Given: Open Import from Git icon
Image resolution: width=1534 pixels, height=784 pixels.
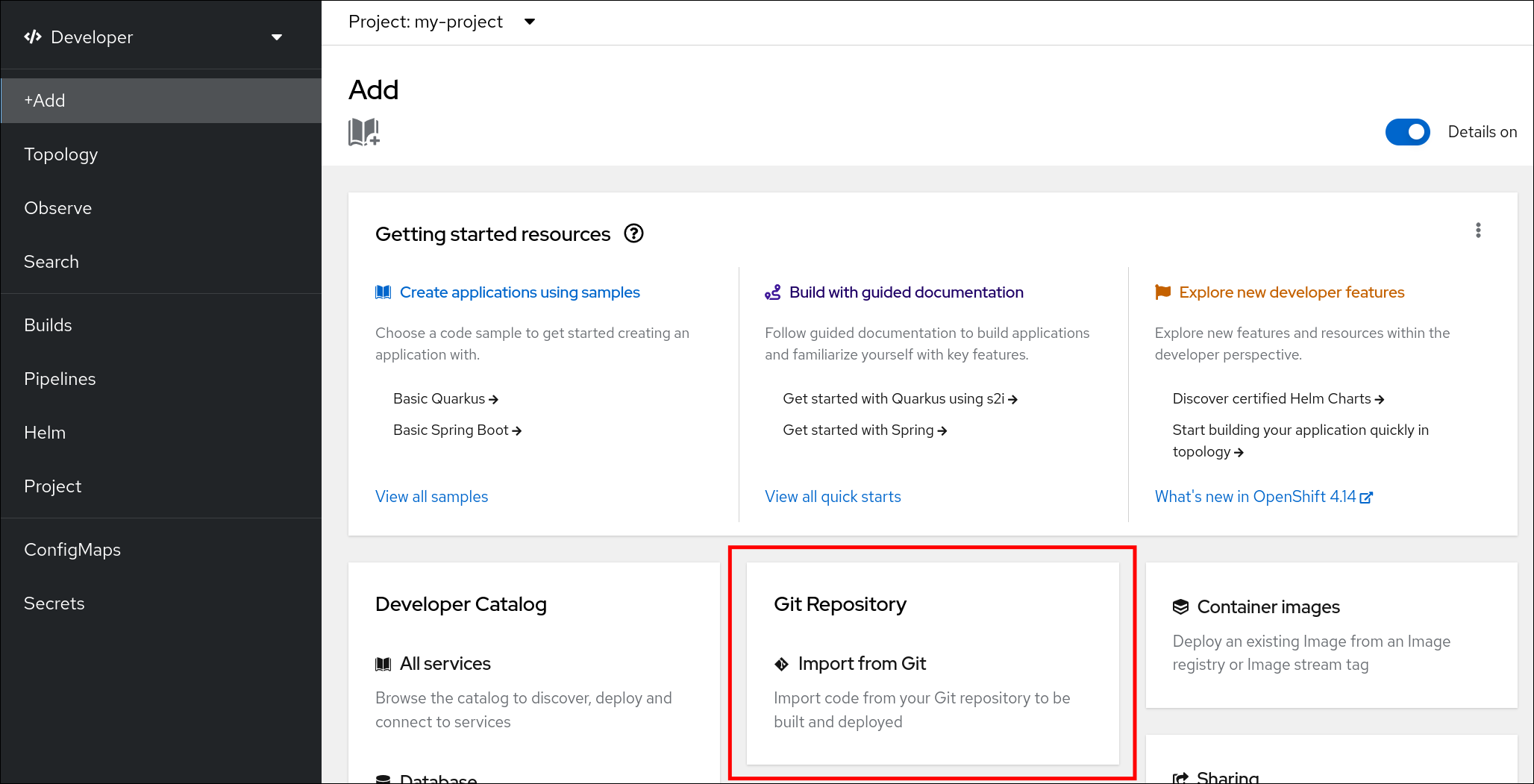Looking at the screenshot, I should [781, 663].
